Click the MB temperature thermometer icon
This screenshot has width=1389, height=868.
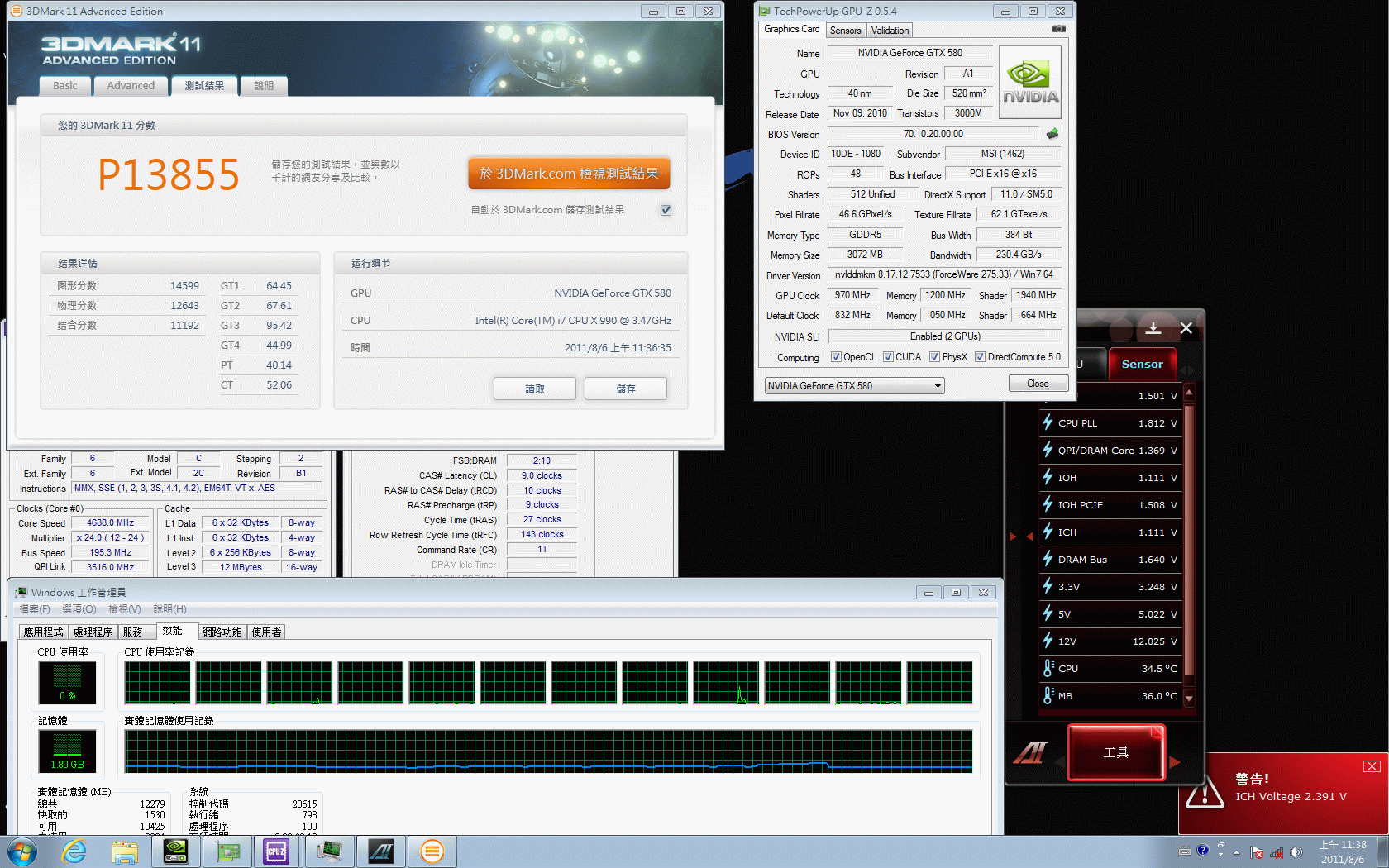1048,695
